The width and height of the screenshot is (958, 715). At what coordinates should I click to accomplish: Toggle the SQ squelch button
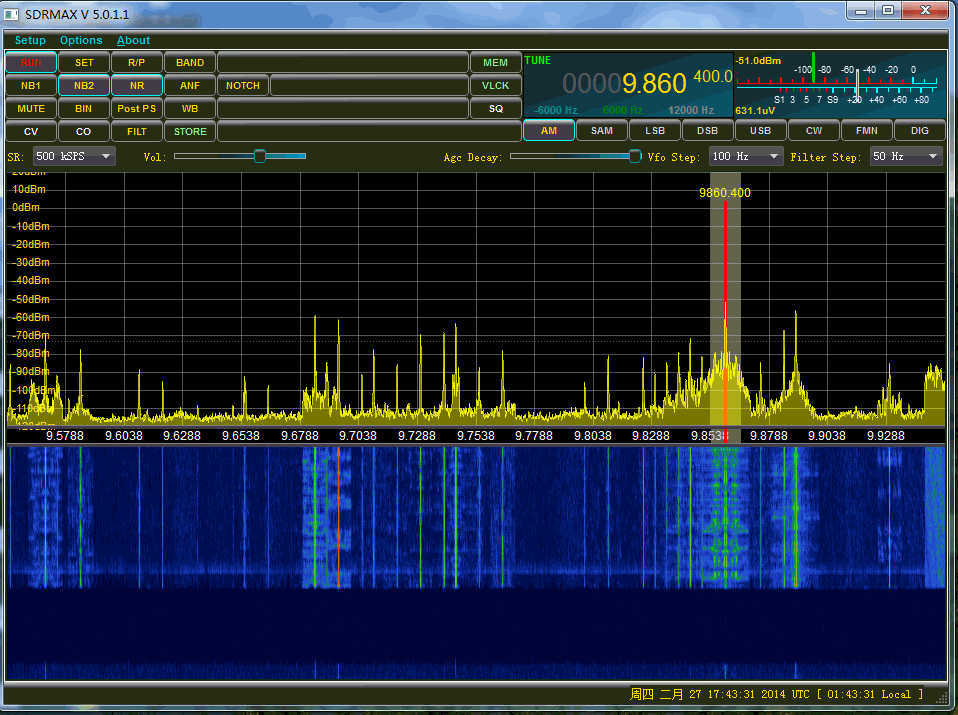pyautogui.click(x=495, y=108)
